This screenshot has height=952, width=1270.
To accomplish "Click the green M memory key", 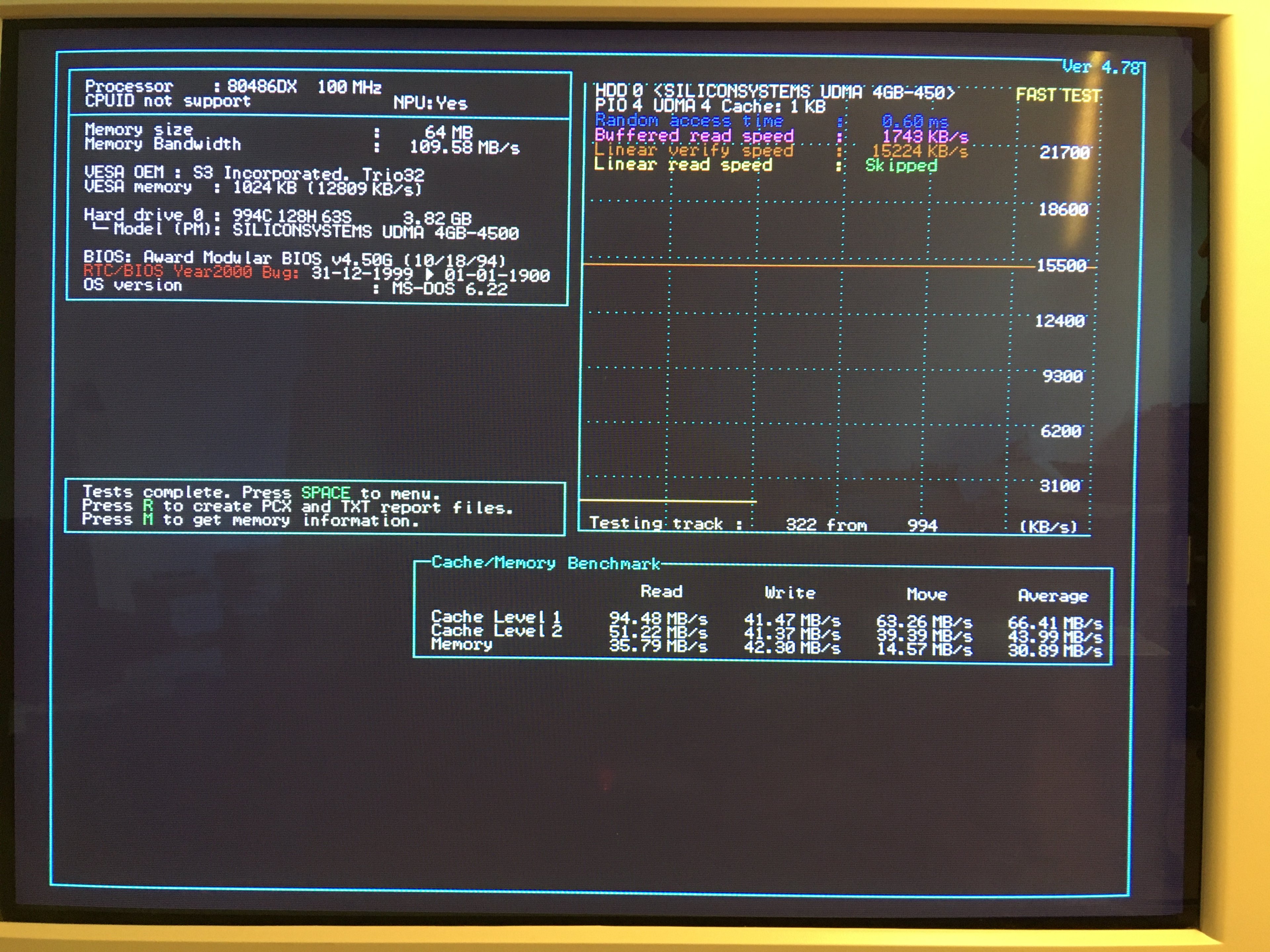I will [x=148, y=519].
